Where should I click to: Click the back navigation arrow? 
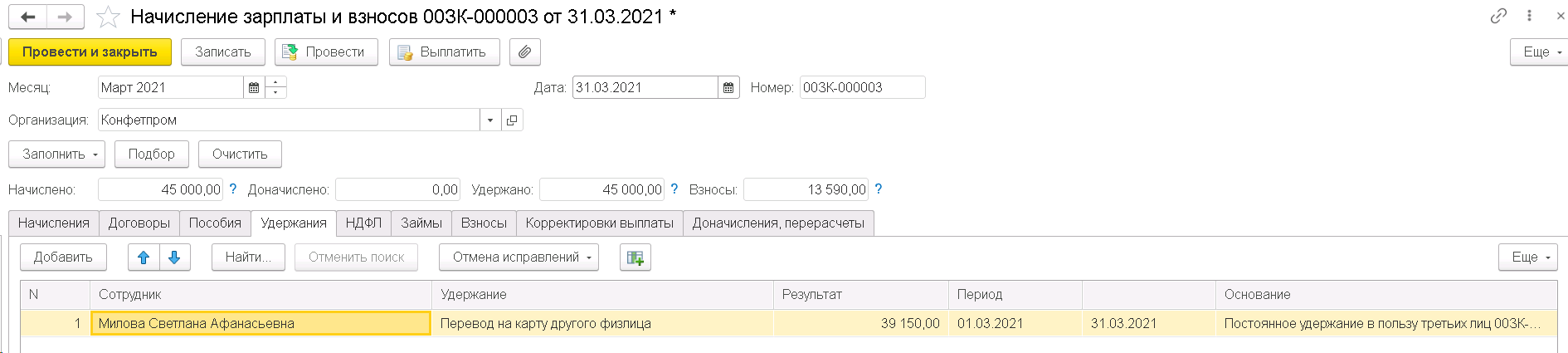click(x=27, y=17)
